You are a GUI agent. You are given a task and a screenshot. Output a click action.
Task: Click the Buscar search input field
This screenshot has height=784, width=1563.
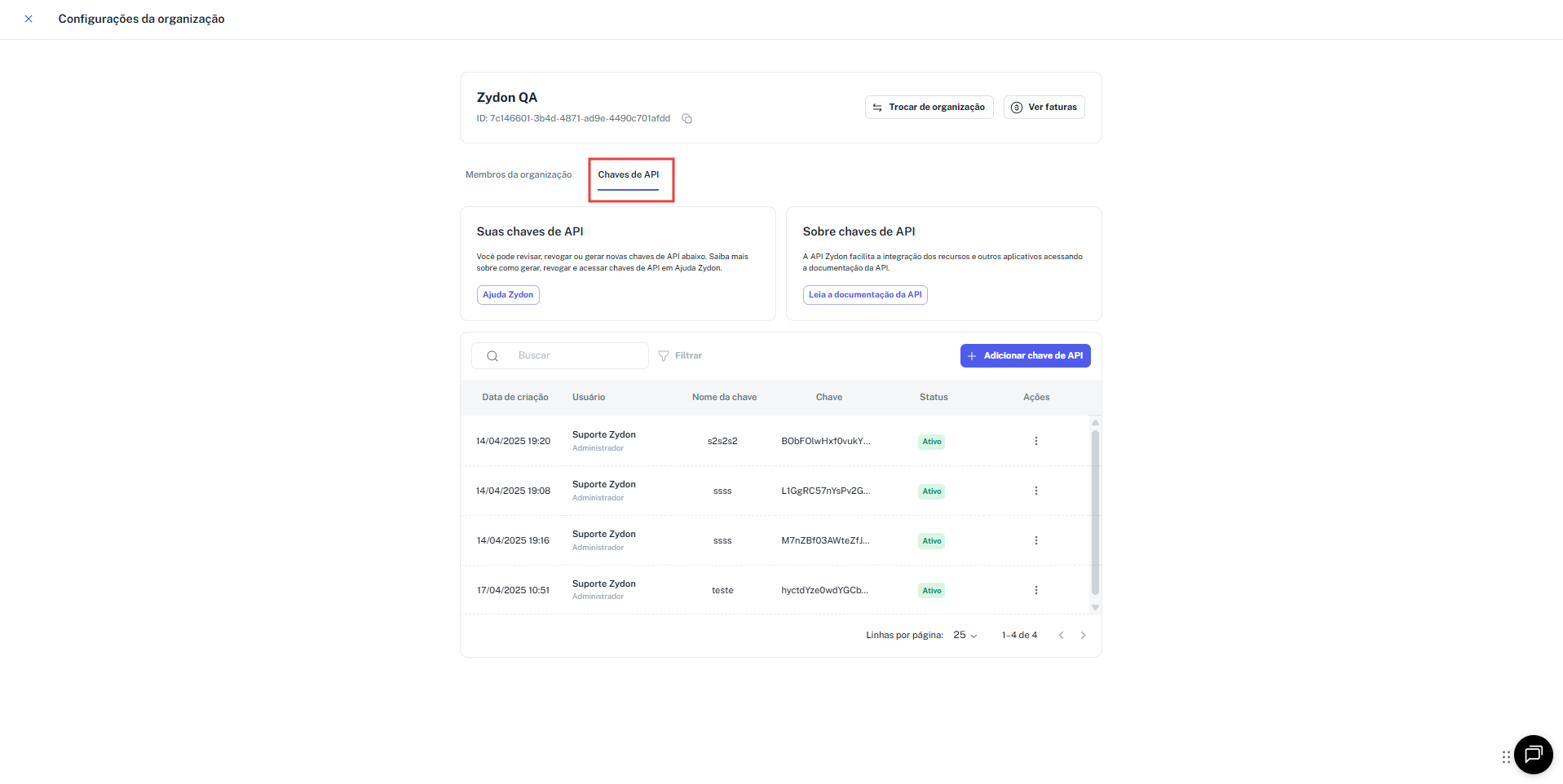click(560, 356)
